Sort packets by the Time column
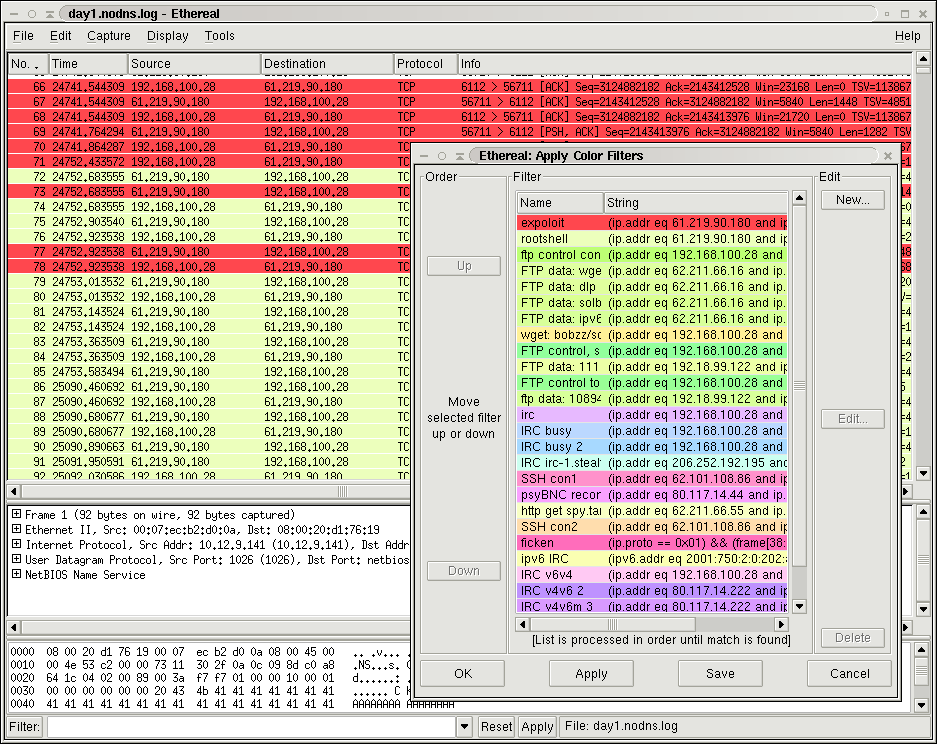This screenshot has width=937, height=744. (x=88, y=64)
